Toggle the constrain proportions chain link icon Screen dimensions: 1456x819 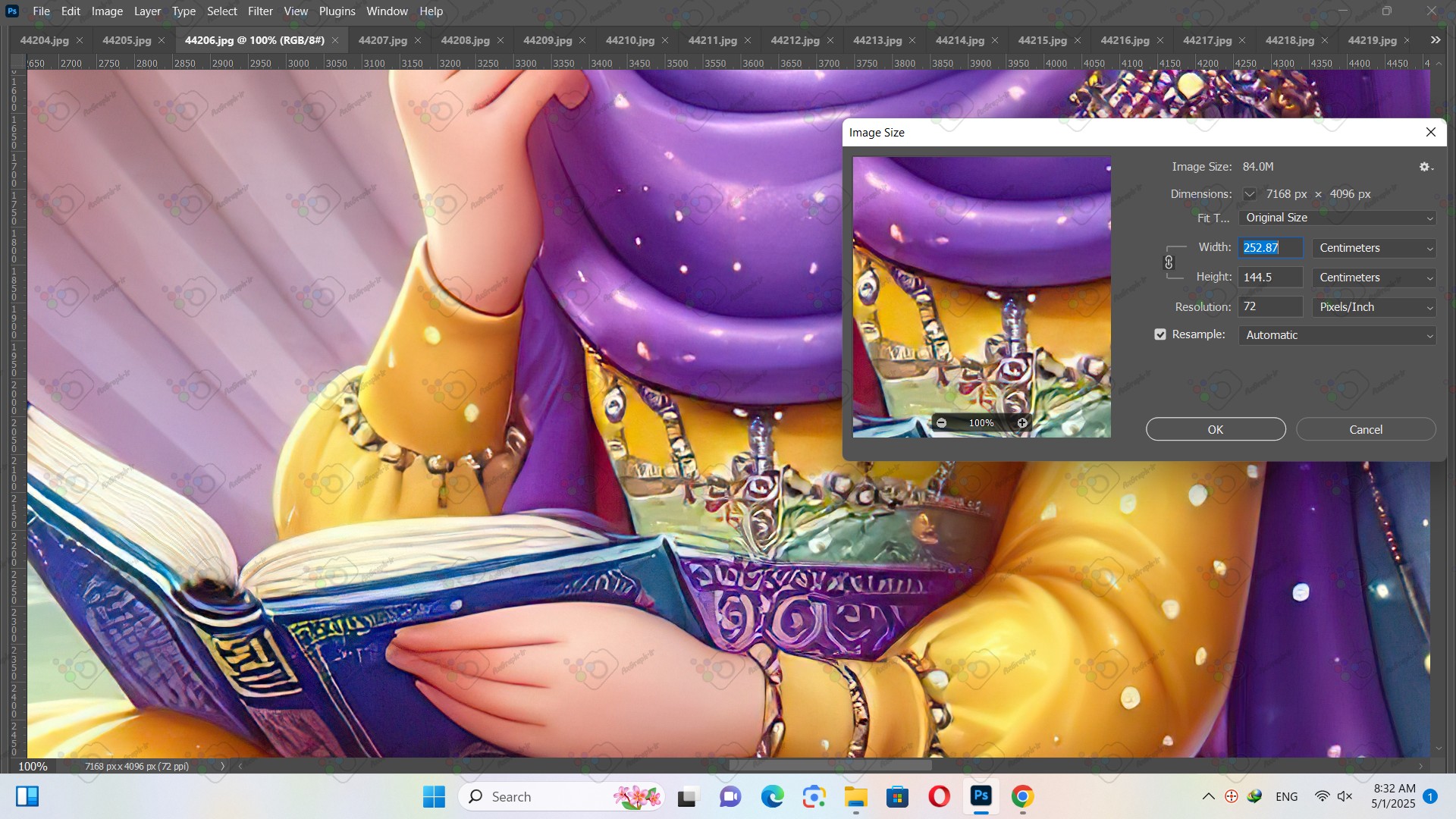[x=1169, y=262]
